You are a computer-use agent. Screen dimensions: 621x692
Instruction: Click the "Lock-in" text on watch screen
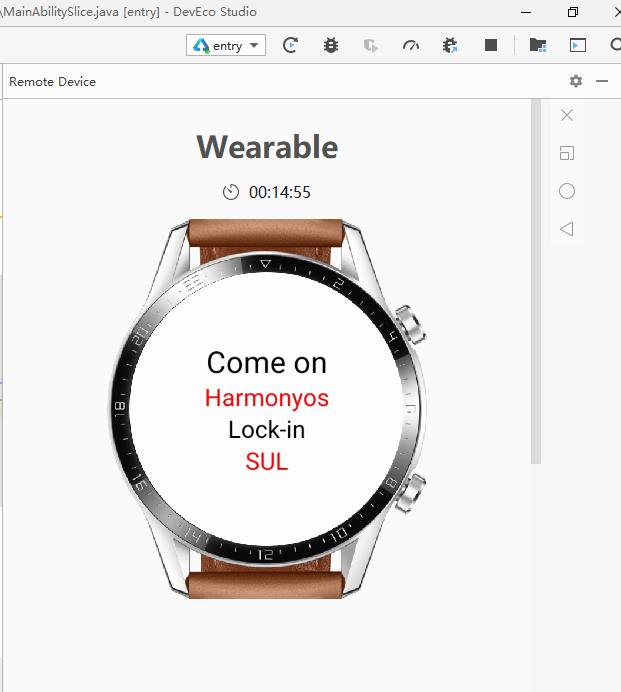coord(267,430)
